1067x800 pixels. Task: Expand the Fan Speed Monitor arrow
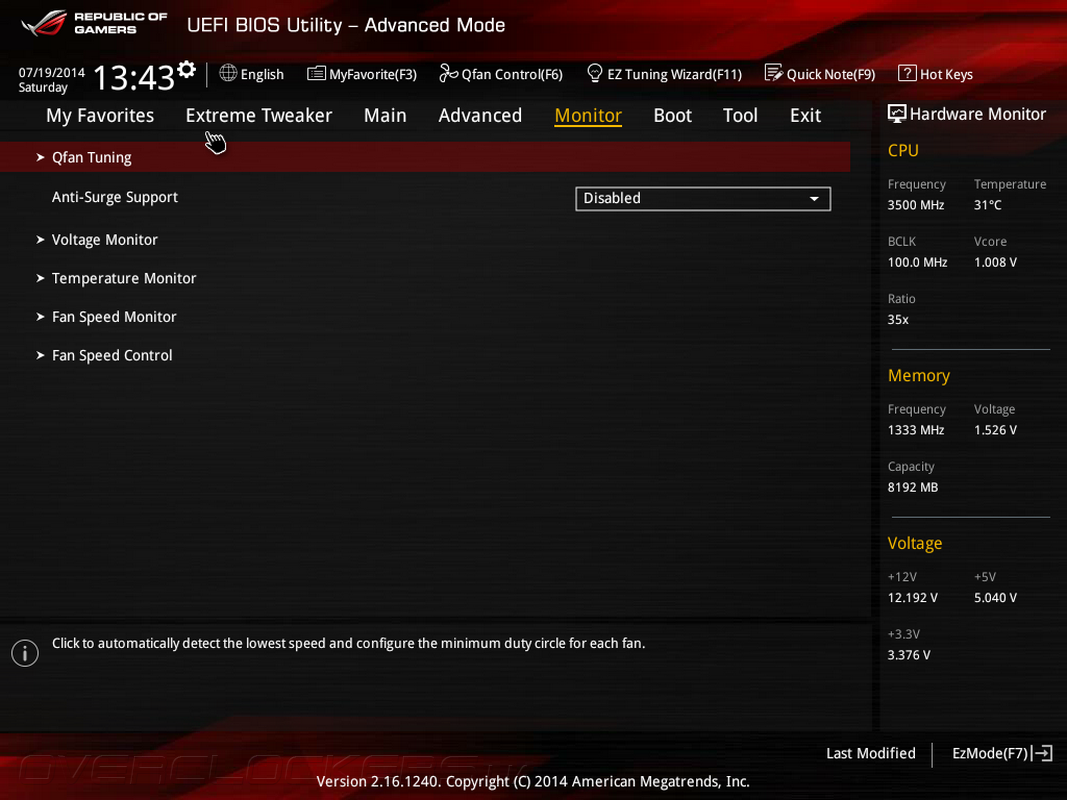coord(40,317)
